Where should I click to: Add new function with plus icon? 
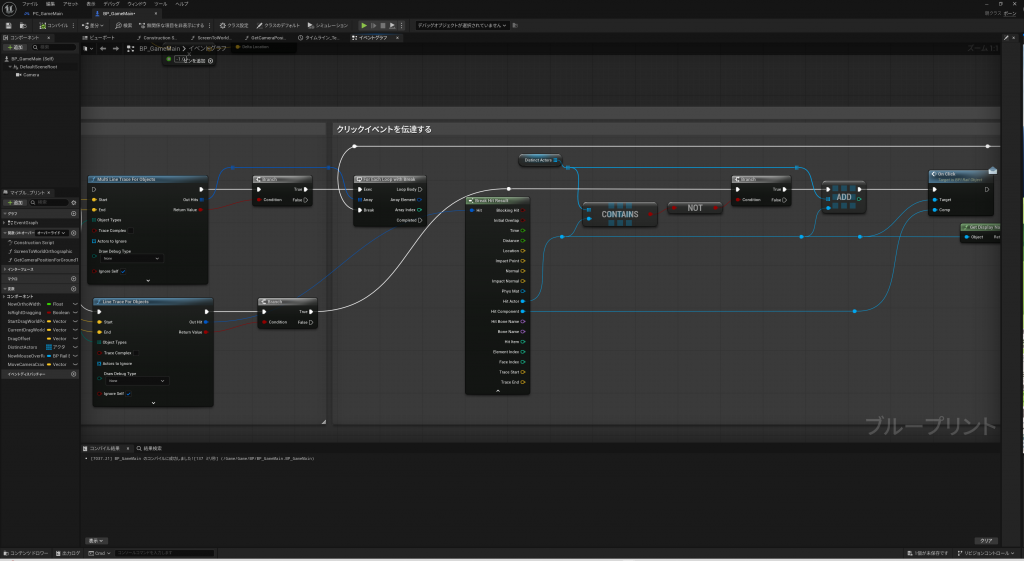tap(74, 233)
